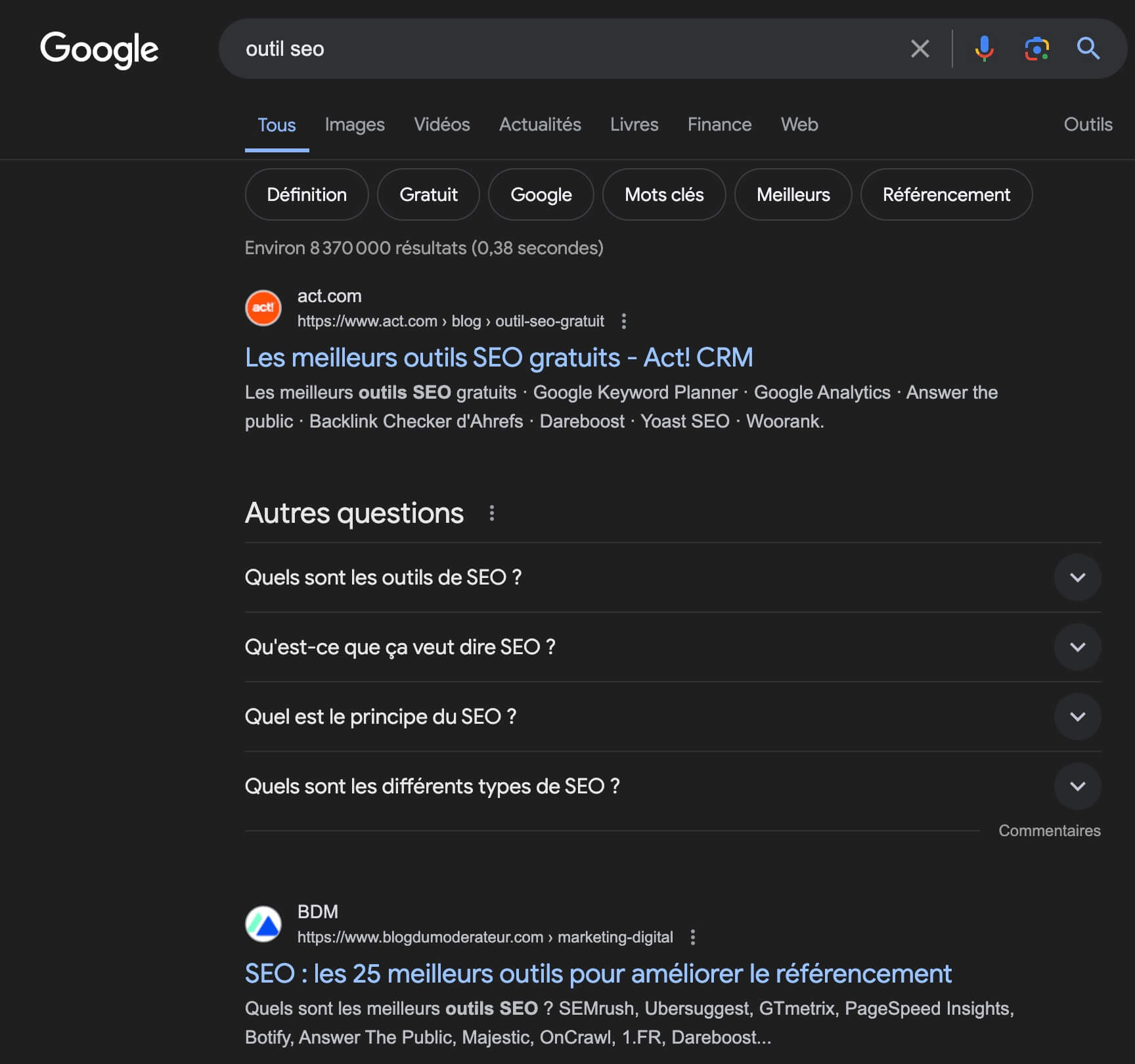
Task: Open the Actualités tab
Action: [540, 125]
